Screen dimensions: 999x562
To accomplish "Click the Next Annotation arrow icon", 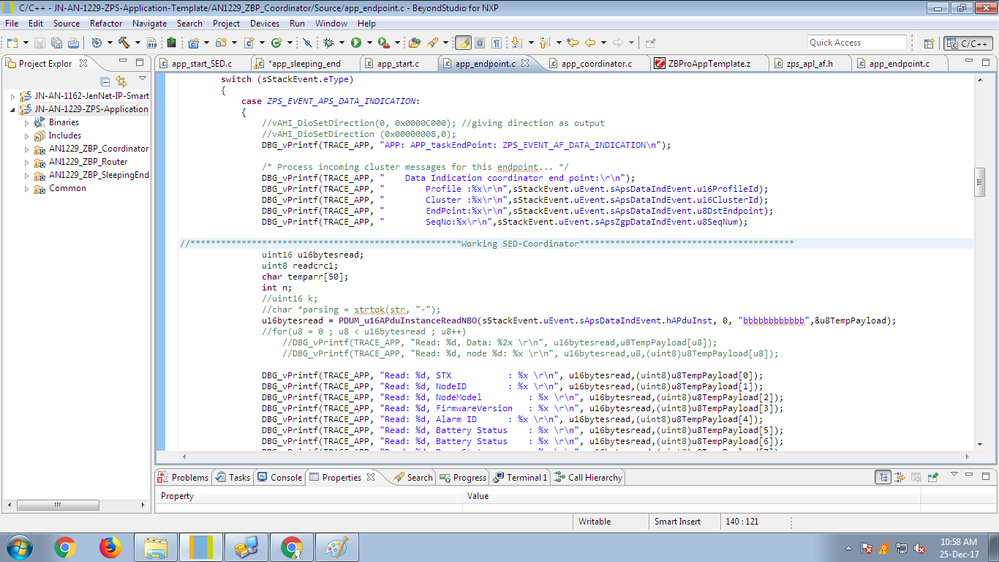I will (x=516, y=43).
